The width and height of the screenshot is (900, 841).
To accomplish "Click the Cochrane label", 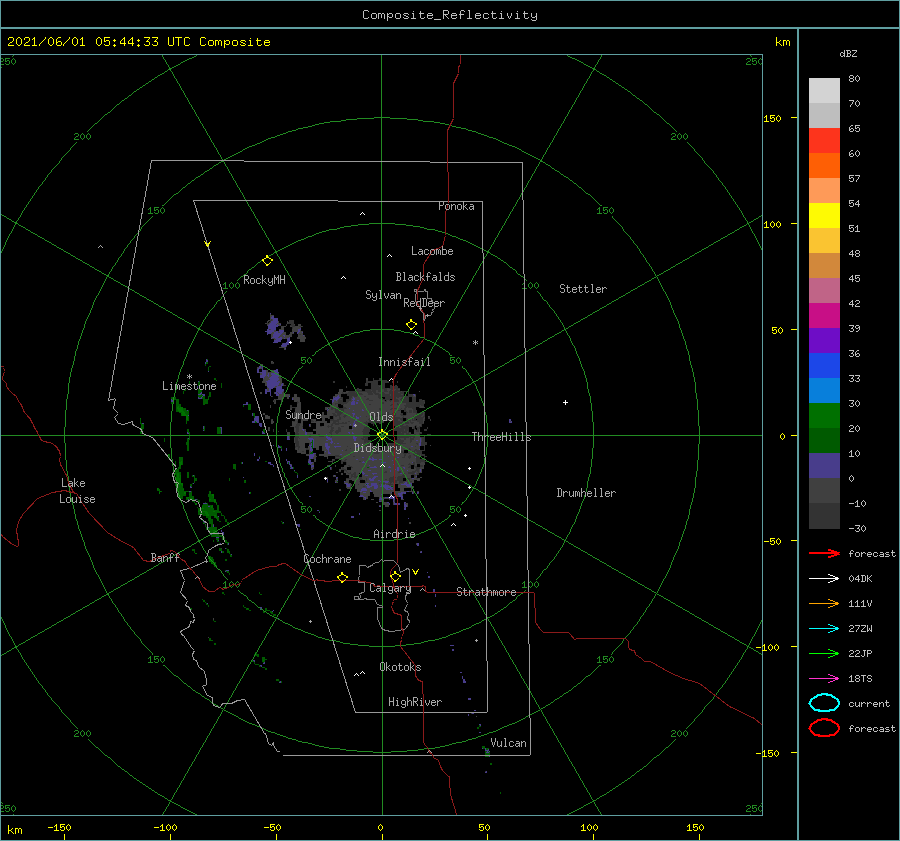I will click(x=327, y=559).
